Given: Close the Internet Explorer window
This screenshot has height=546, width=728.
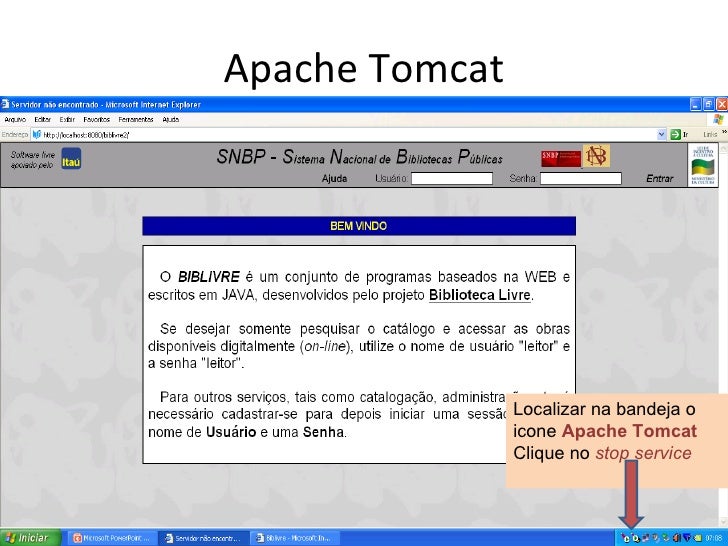Looking at the screenshot, I should [x=722, y=104].
